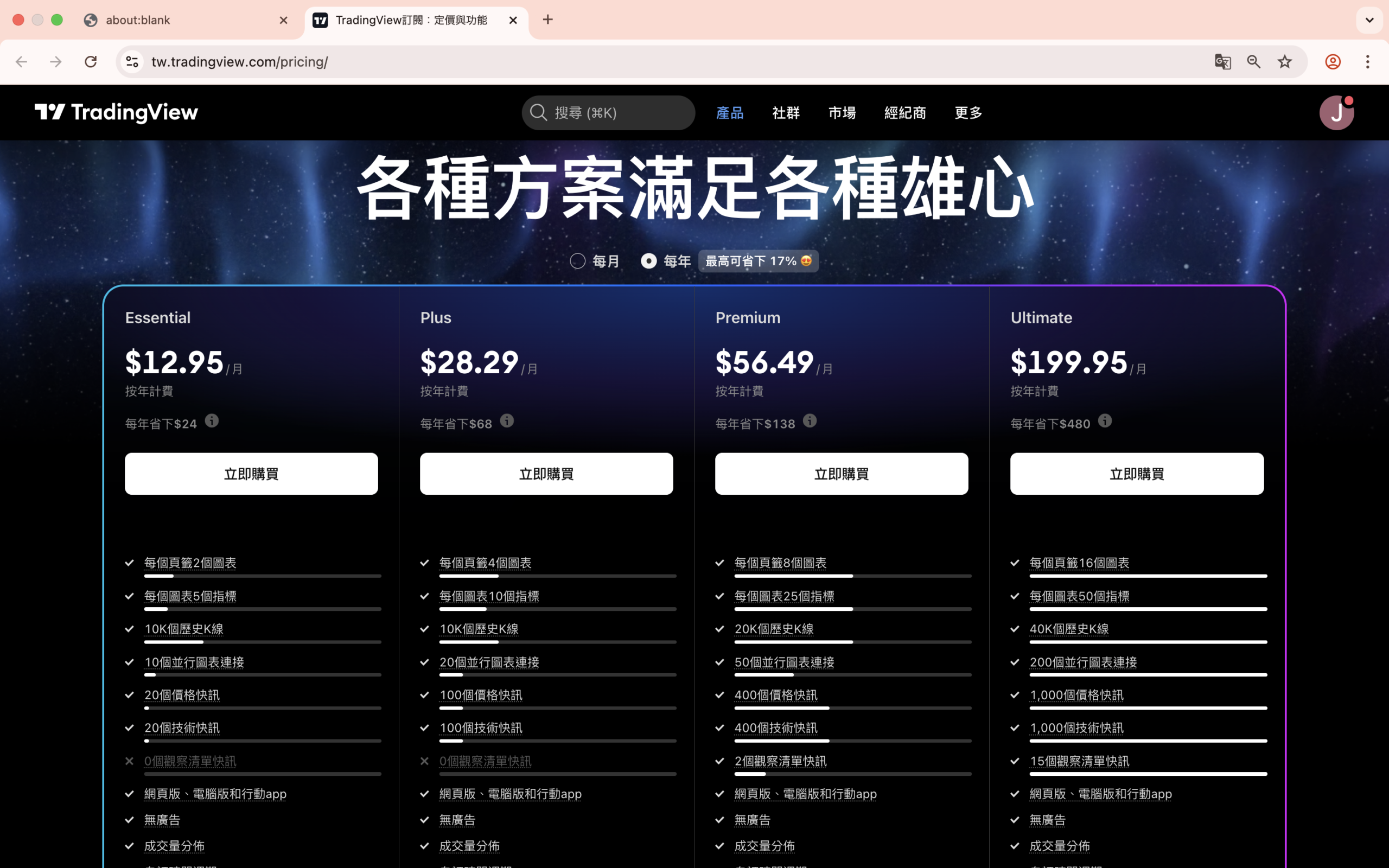This screenshot has width=1389, height=868.
Task: Click the progress bar under 每個頁籤2個圖表
Action: (262, 576)
